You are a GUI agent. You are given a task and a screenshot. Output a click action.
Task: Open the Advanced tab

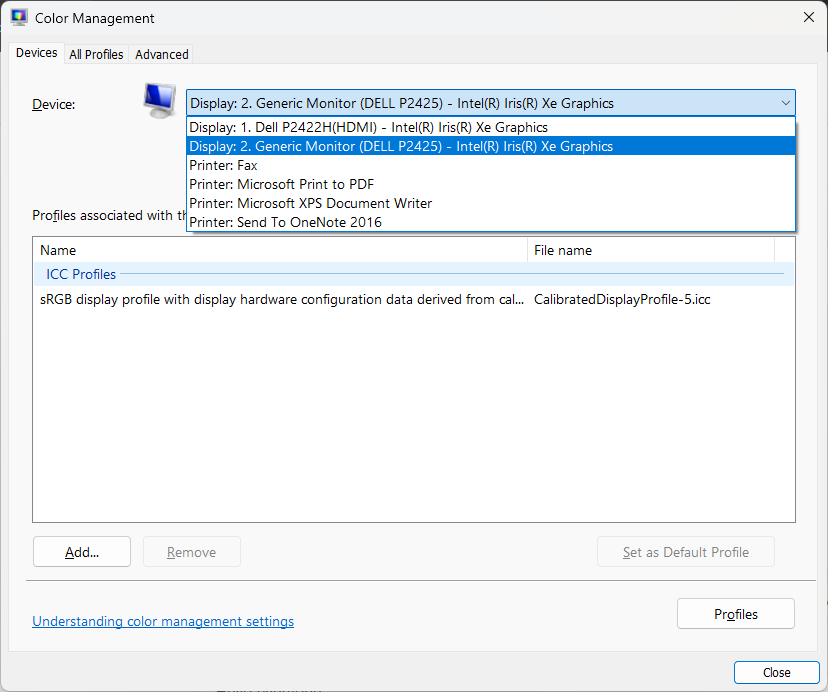point(162,54)
